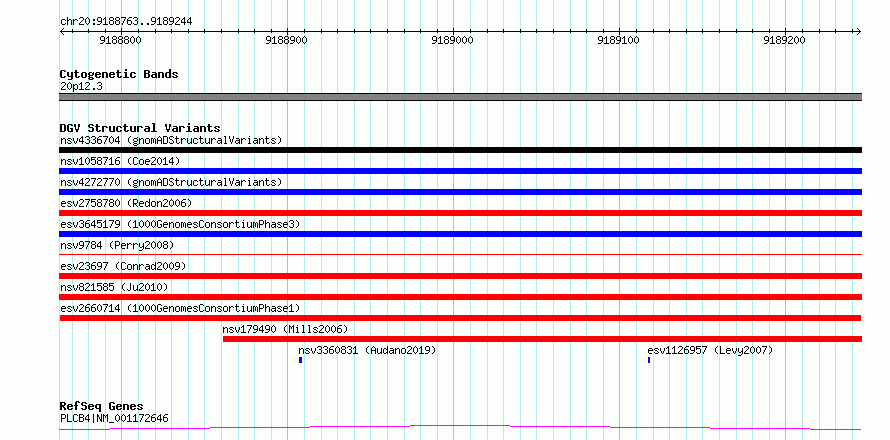Open the esv2758780 (Redon2006) label
Image resolution: width=890 pixels, height=440 pixels.
point(126,203)
